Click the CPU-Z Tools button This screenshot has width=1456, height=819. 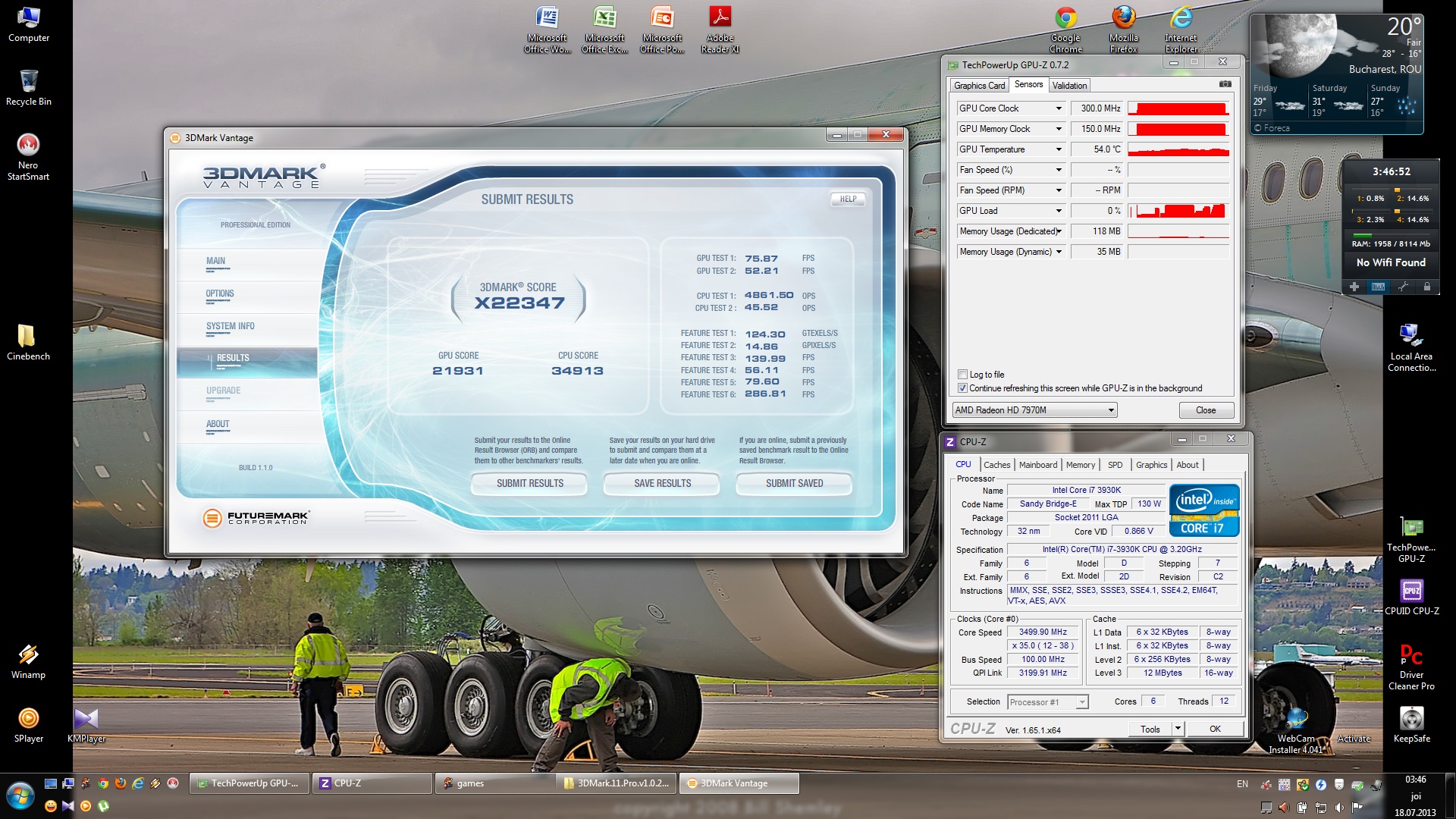[x=1150, y=729]
